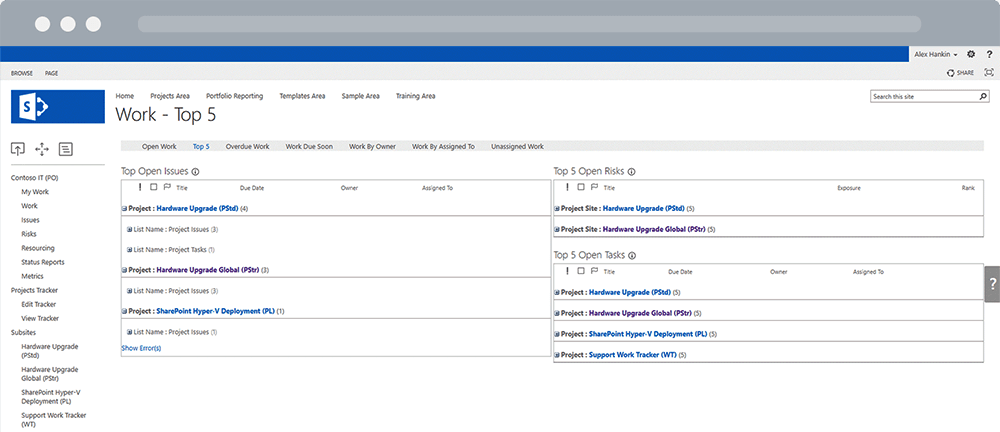This screenshot has height=432, width=1000.
Task: Click the Show Error(s) link
Action: click(x=141, y=348)
